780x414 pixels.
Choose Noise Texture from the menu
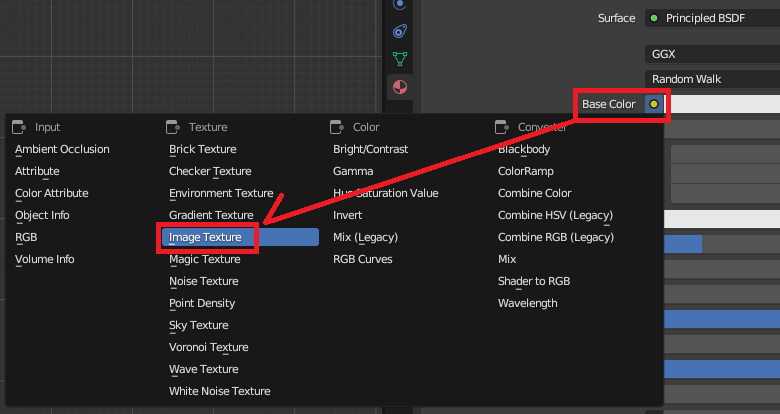tap(204, 281)
